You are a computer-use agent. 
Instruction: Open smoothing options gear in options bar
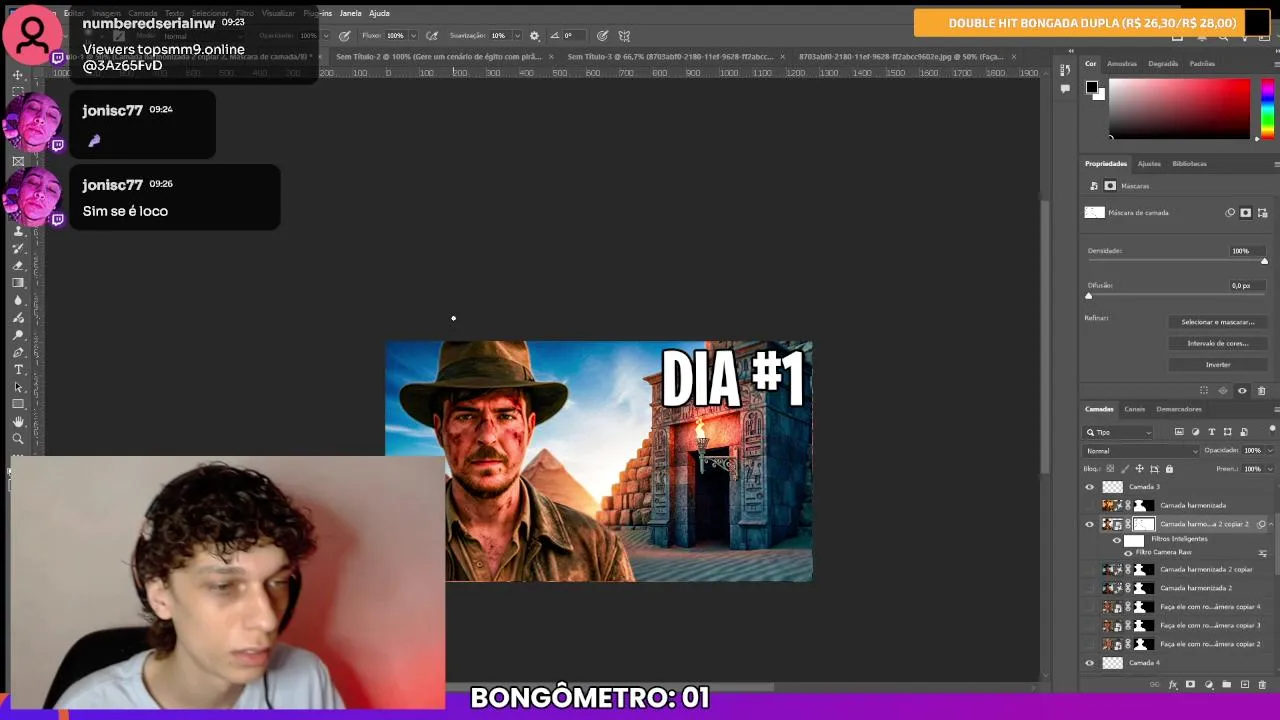point(534,35)
